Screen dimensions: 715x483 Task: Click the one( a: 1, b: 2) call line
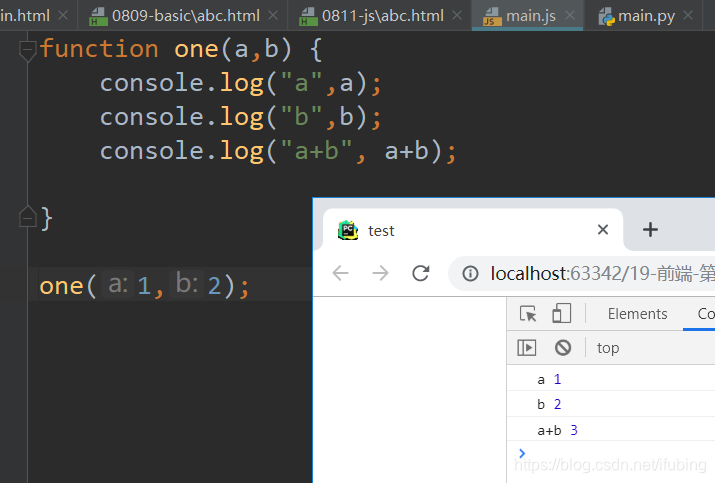(x=144, y=286)
